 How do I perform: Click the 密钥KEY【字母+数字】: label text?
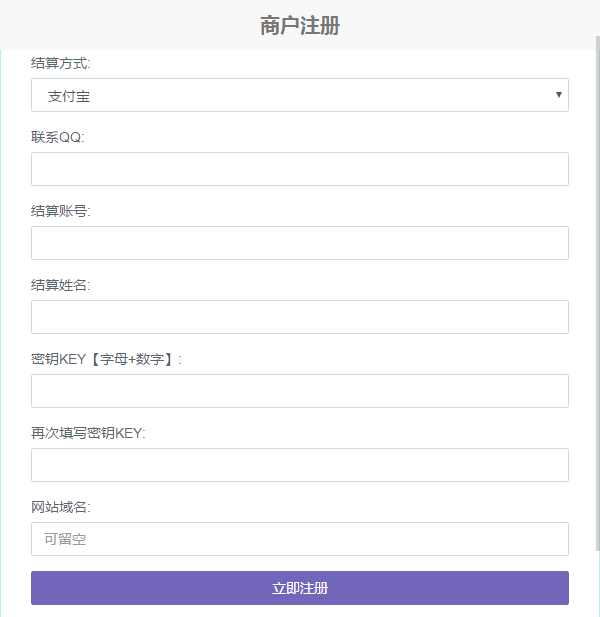(107, 359)
